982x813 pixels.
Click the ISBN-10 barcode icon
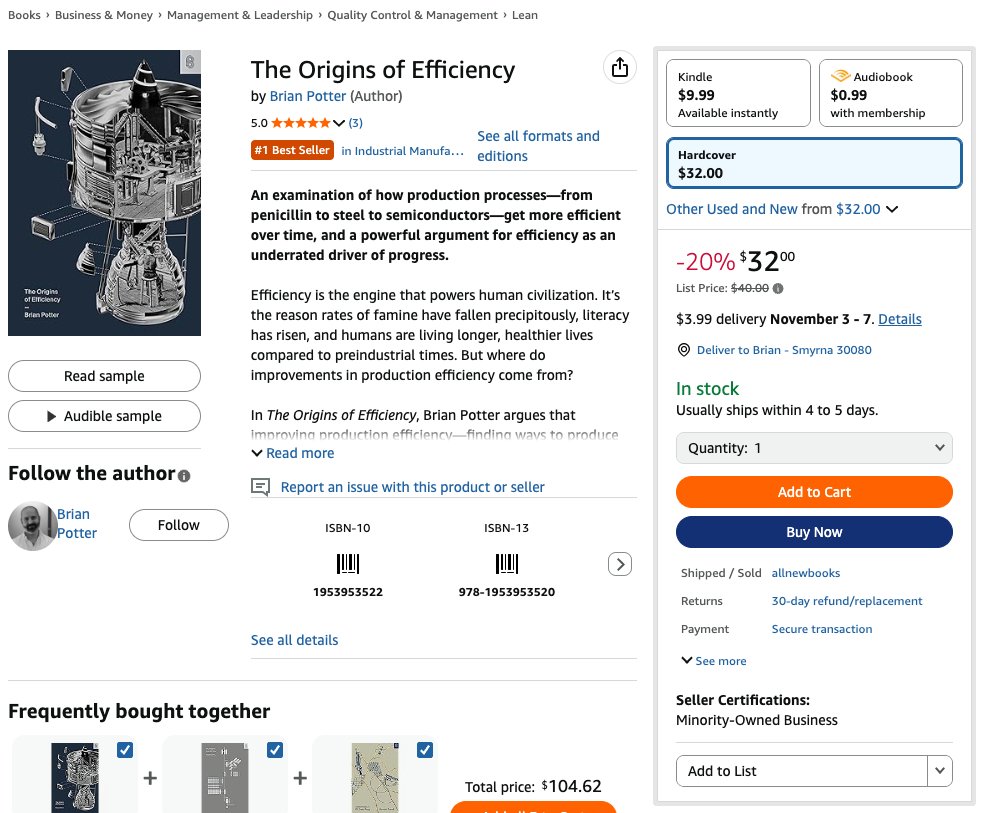(348, 563)
